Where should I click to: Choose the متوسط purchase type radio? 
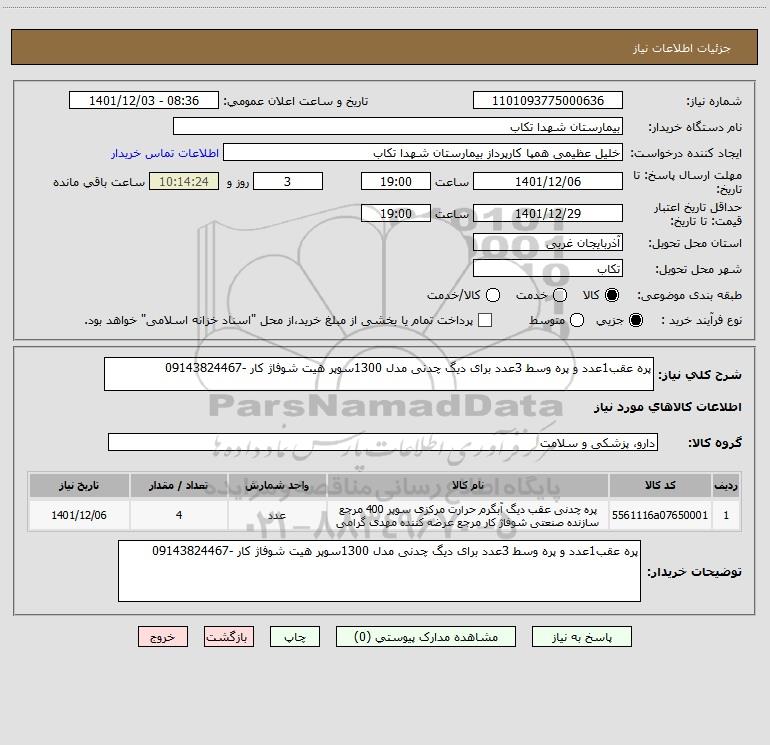(577, 320)
